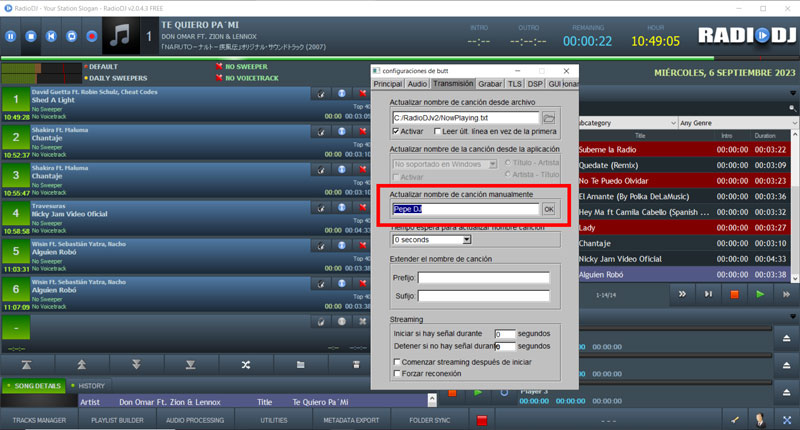Click play-pause step button in tracks preview

click(x=708, y=294)
